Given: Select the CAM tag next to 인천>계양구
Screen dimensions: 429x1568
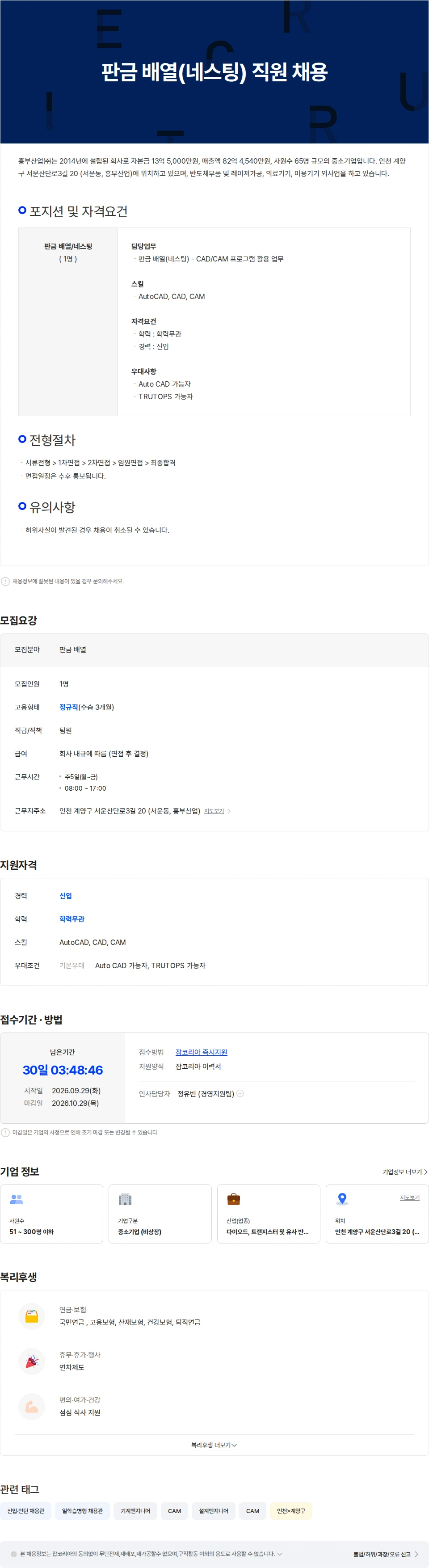Looking at the screenshot, I should click(x=252, y=1511).
